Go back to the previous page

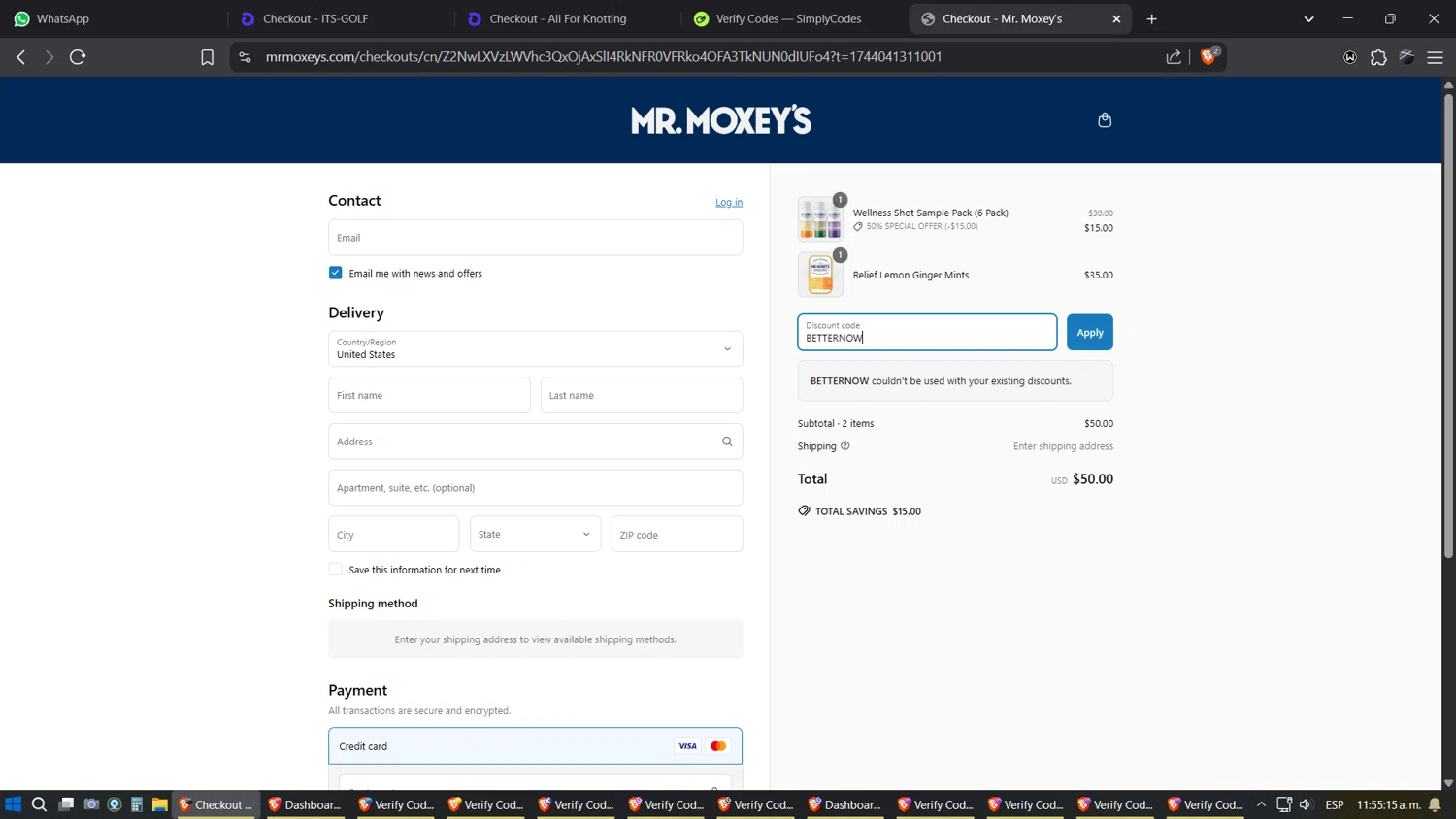click(21, 57)
